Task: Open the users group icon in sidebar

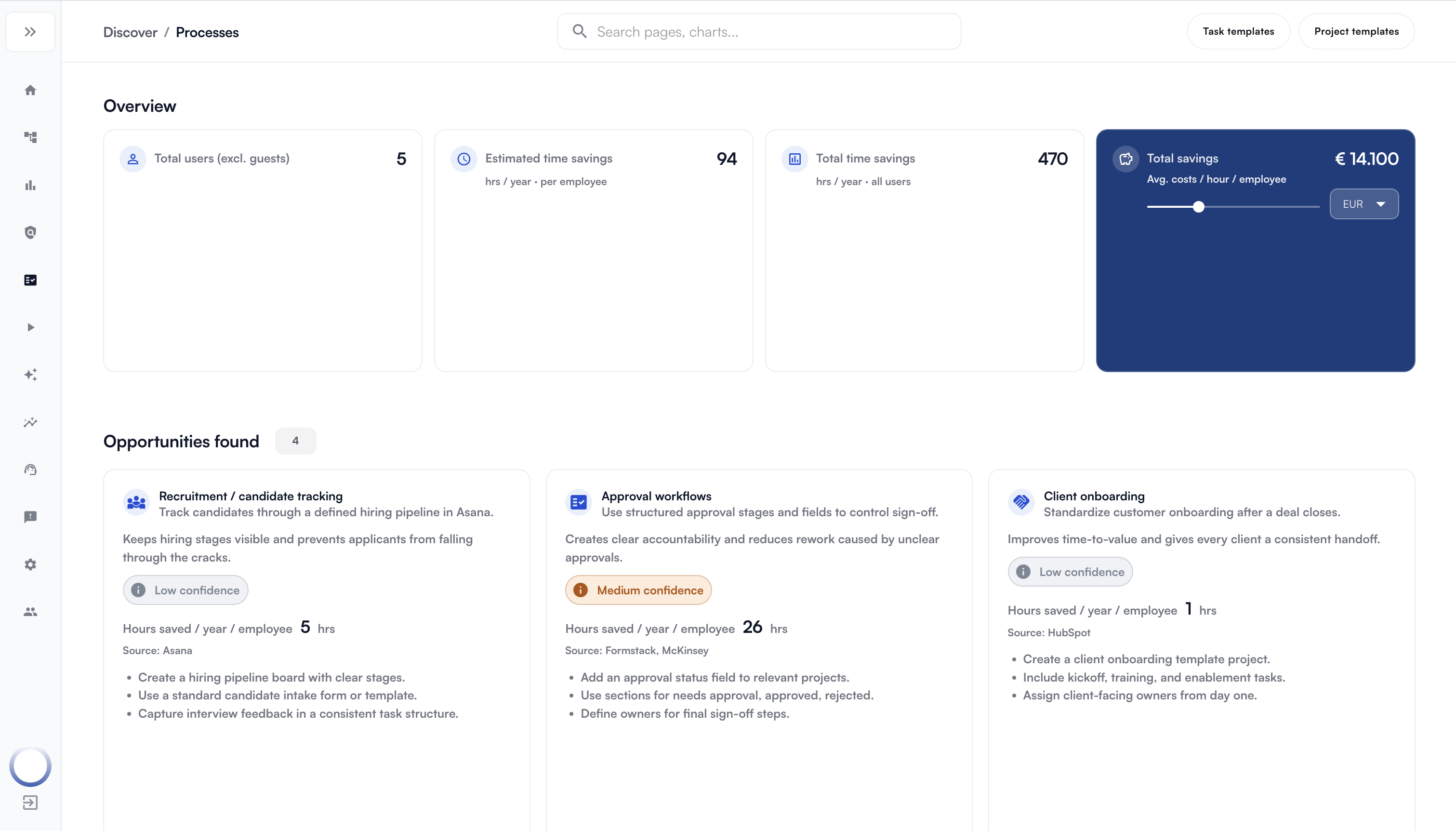Action: click(x=30, y=611)
